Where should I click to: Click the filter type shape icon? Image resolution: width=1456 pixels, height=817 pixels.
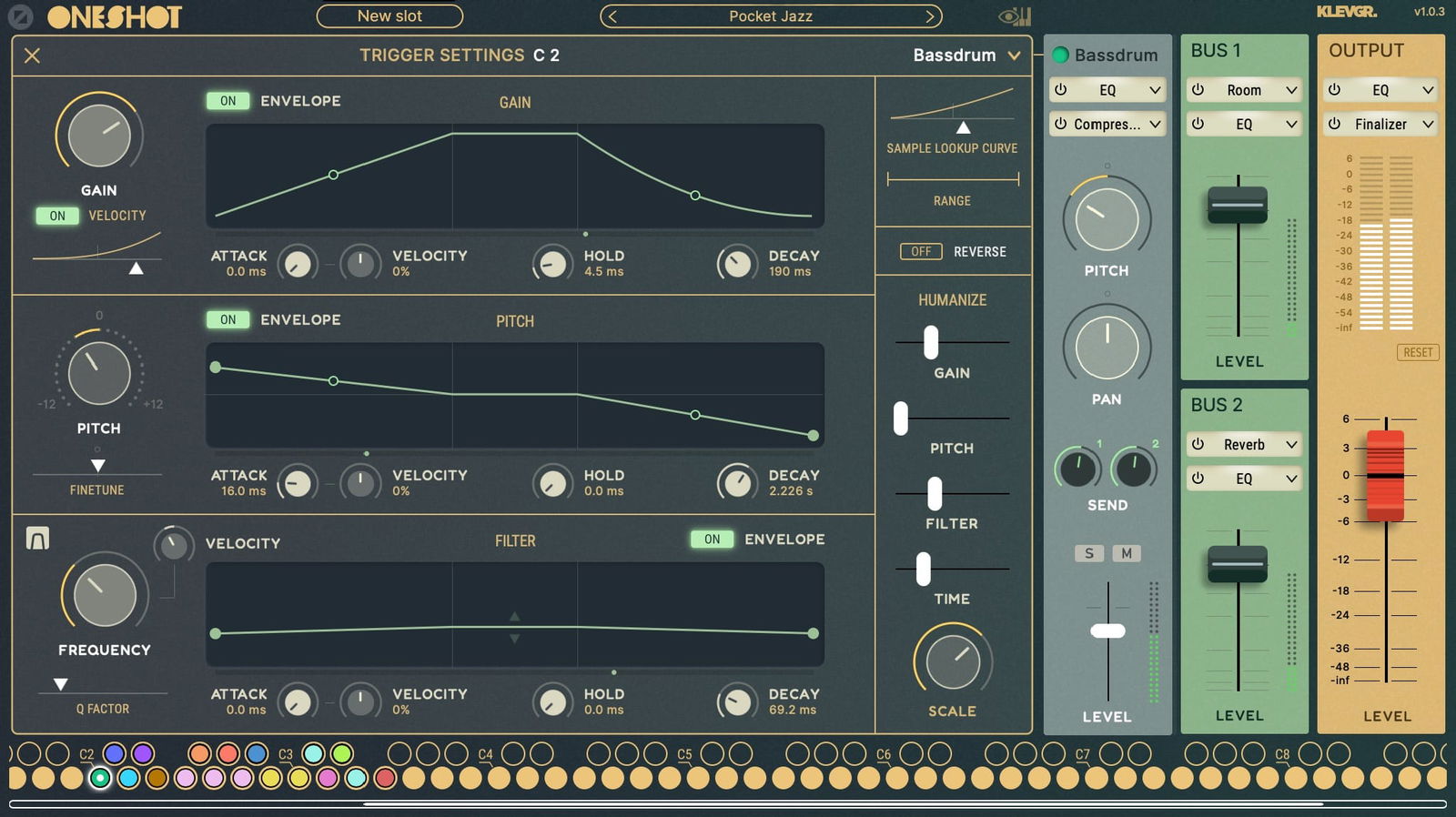tap(37, 539)
